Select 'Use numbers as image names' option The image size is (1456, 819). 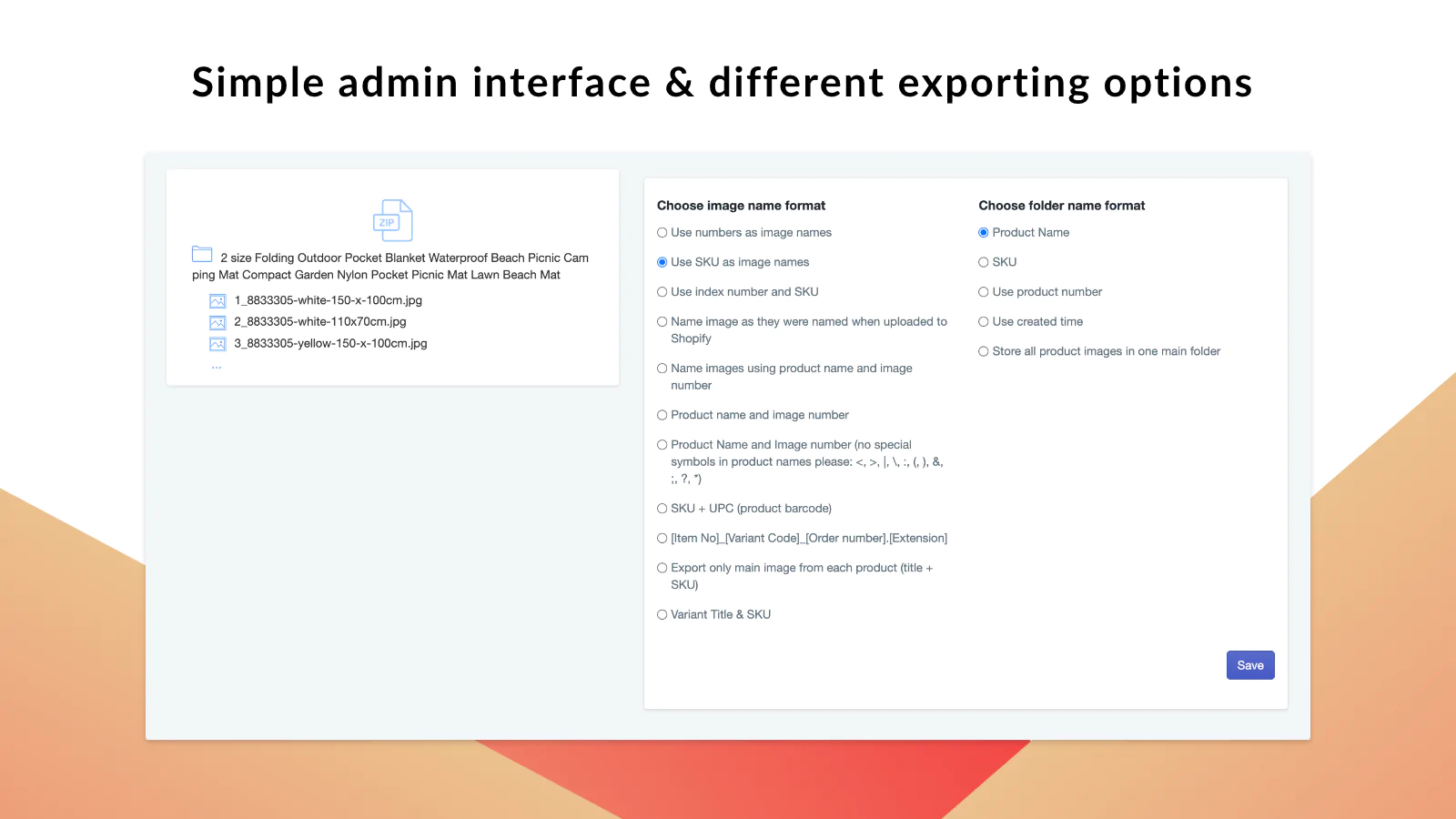point(662,233)
